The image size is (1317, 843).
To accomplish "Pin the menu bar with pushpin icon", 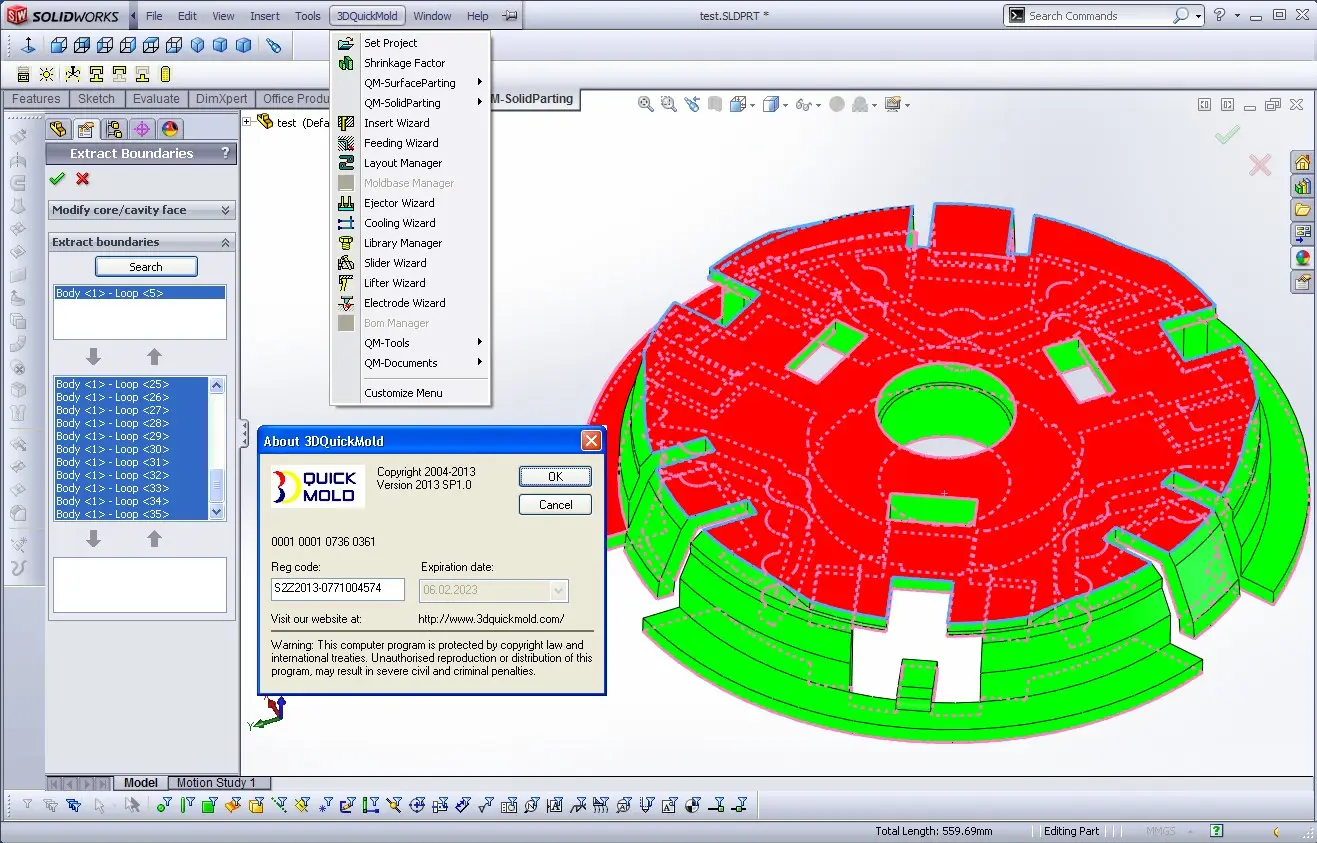I will coord(510,16).
